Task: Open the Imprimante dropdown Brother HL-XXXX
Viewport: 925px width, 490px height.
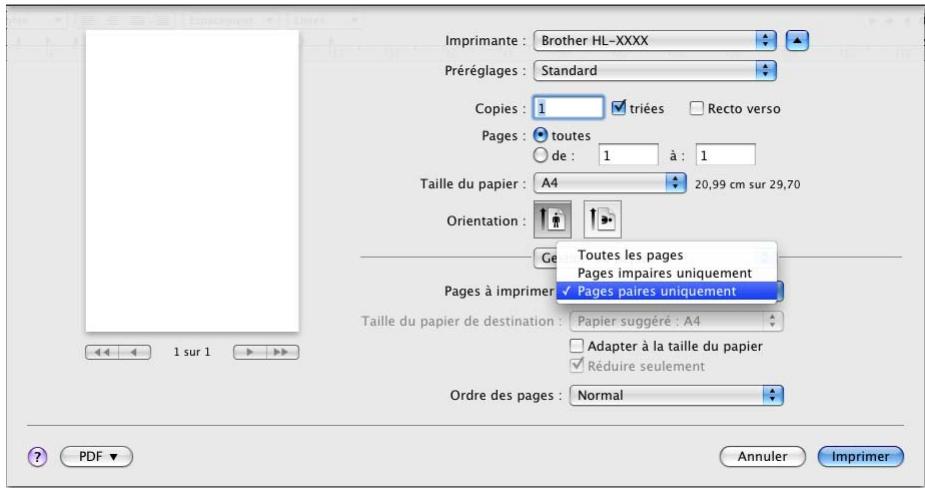Action: point(655,41)
